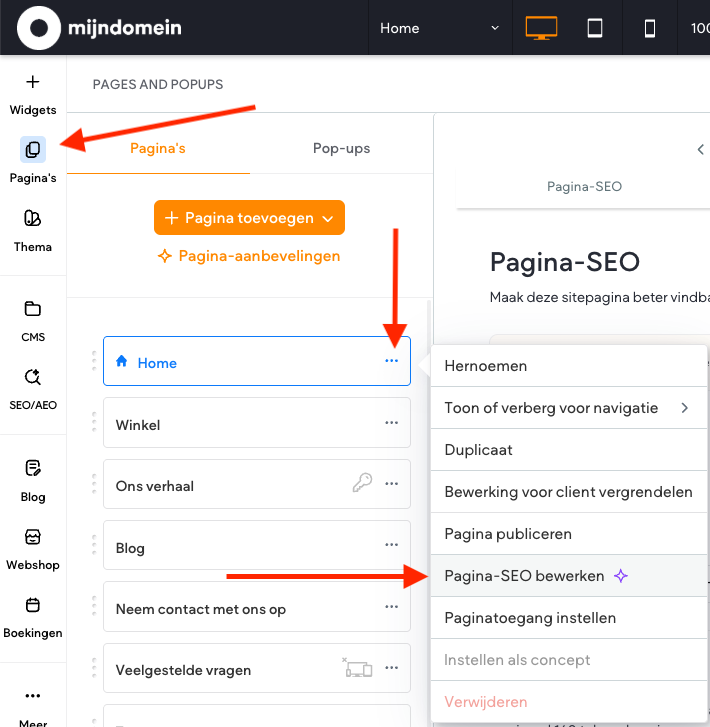Open the Home page selector dropdown
Image resolution: width=710 pixels, height=727 pixels.
point(439,28)
